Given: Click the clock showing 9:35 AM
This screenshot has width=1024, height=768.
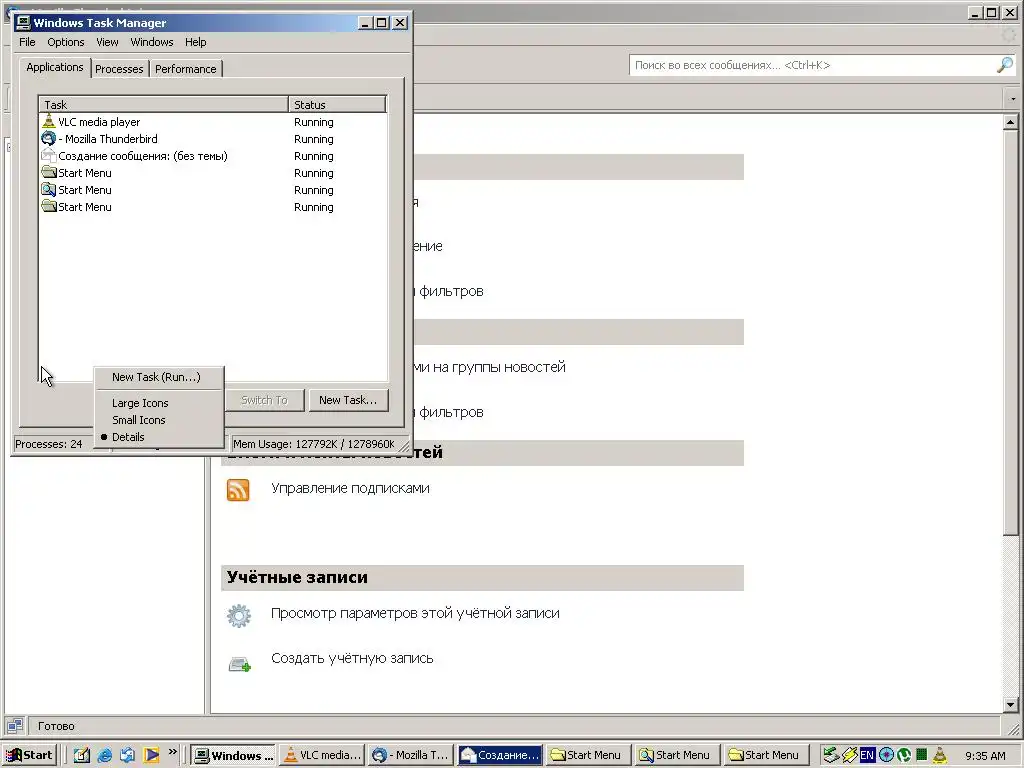Looking at the screenshot, I should [985, 756].
